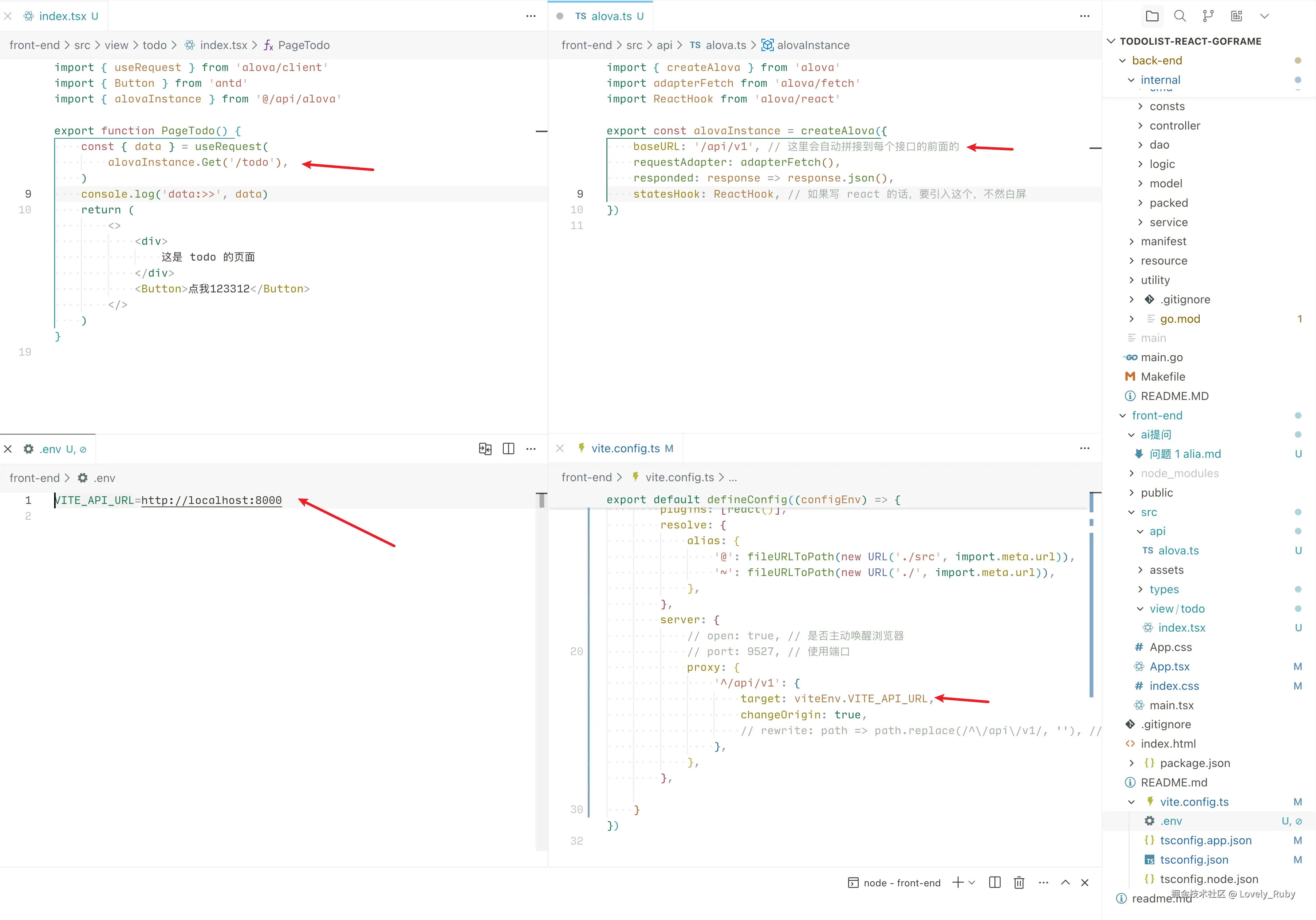This screenshot has width=1316, height=920.
Task: Open main.go in file tree
Action: (1161, 357)
